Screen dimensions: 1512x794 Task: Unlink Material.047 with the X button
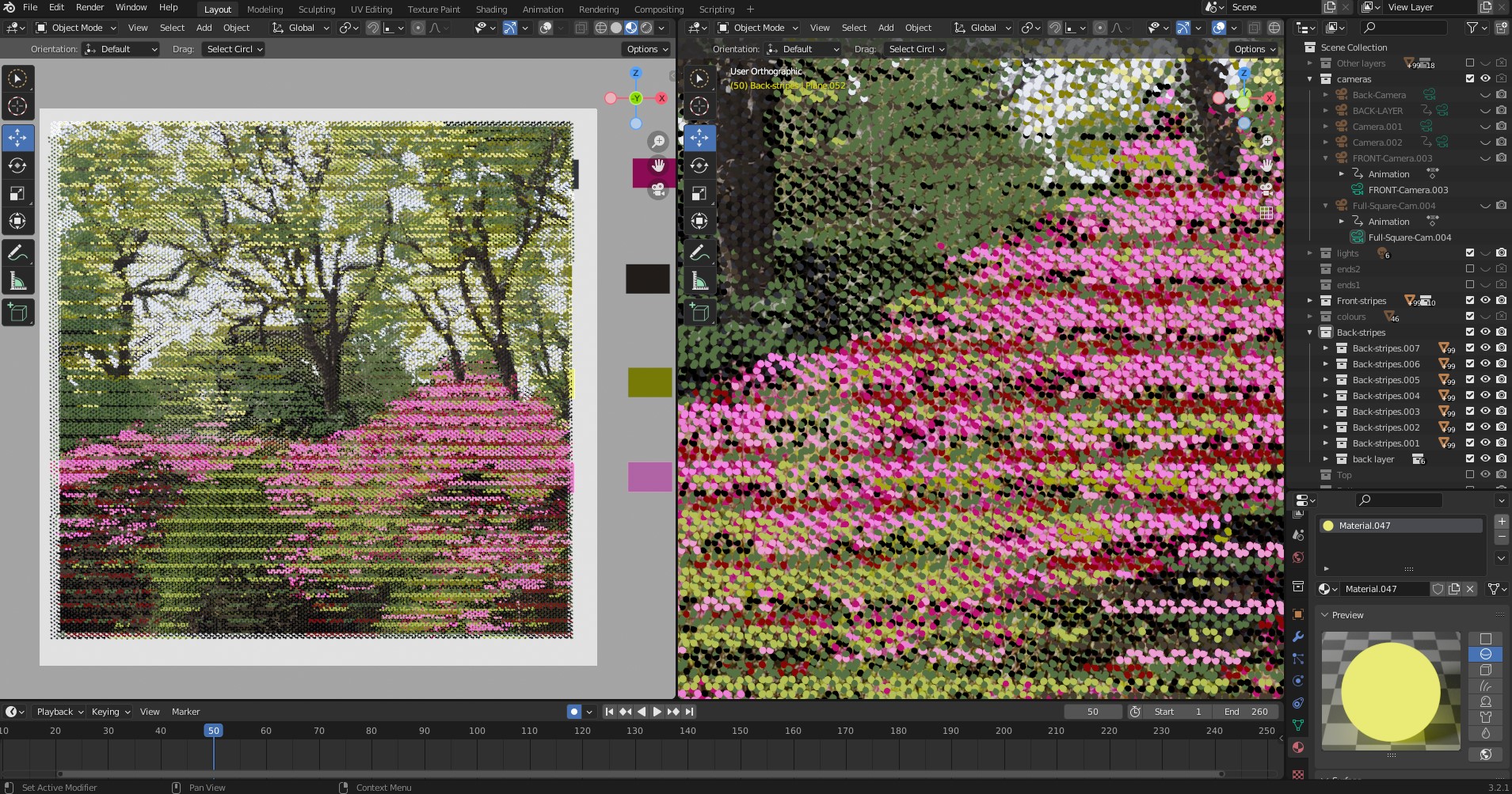pos(1470,589)
